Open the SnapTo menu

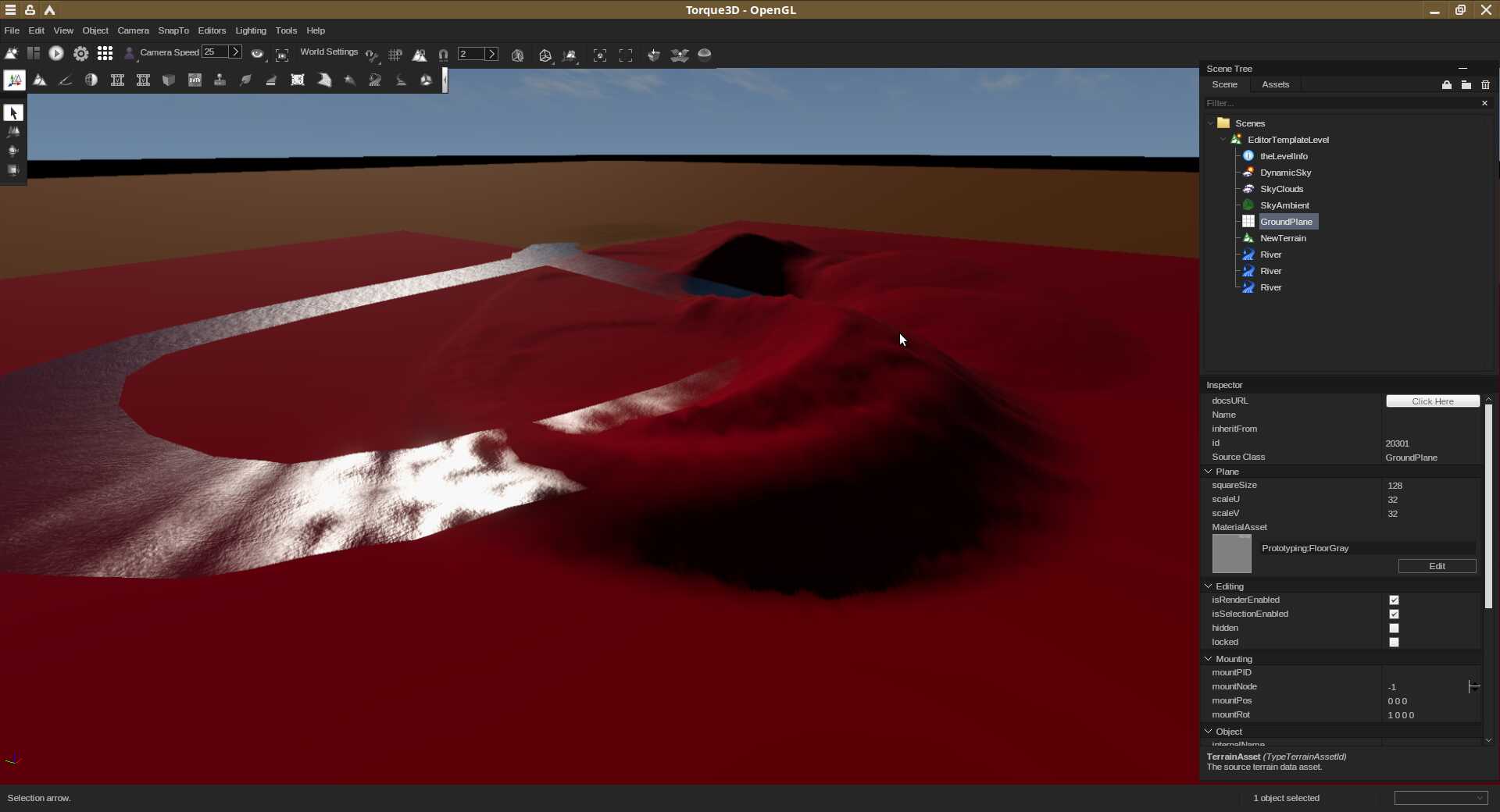click(x=173, y=30)
